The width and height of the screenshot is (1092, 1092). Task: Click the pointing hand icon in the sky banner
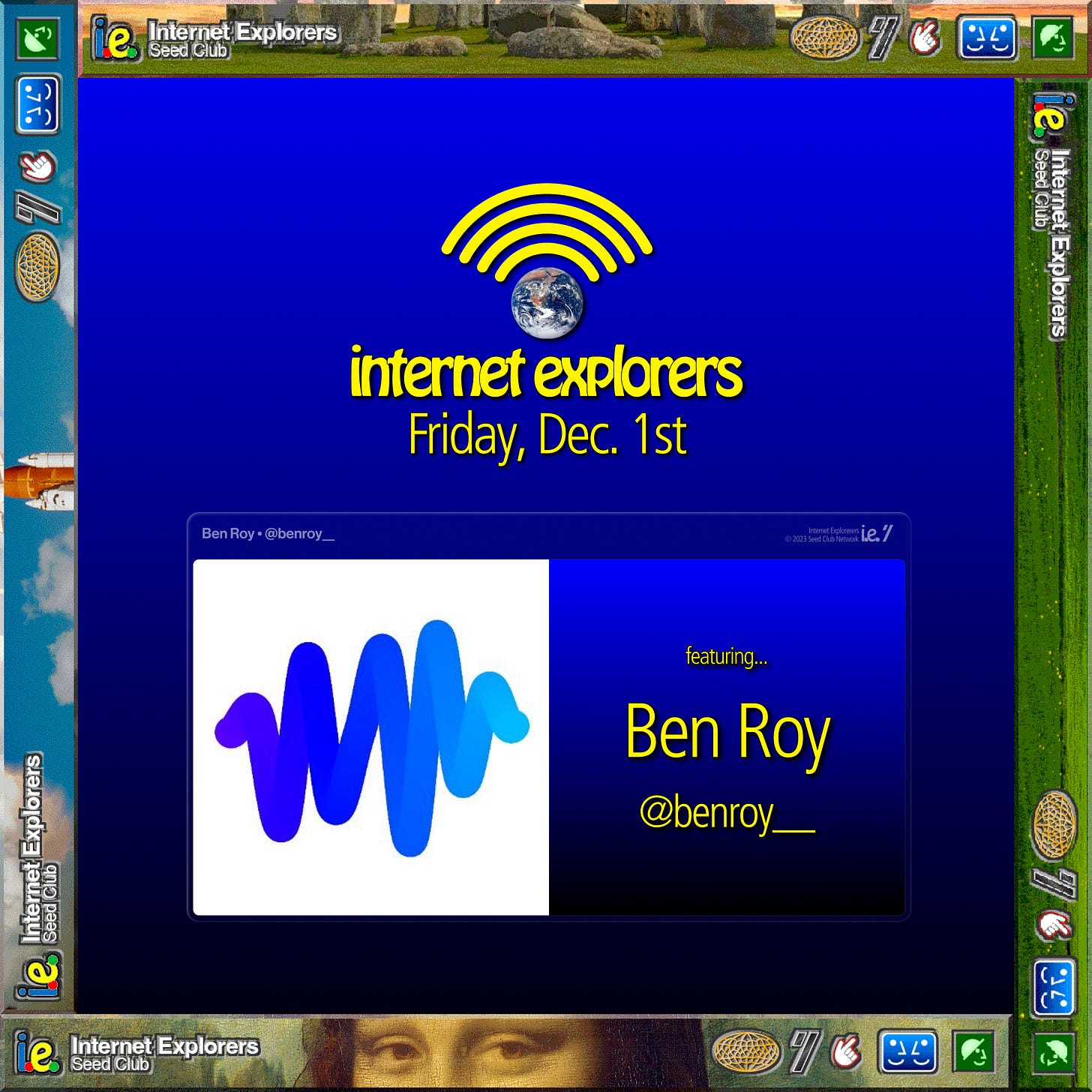tap(37, 166)
